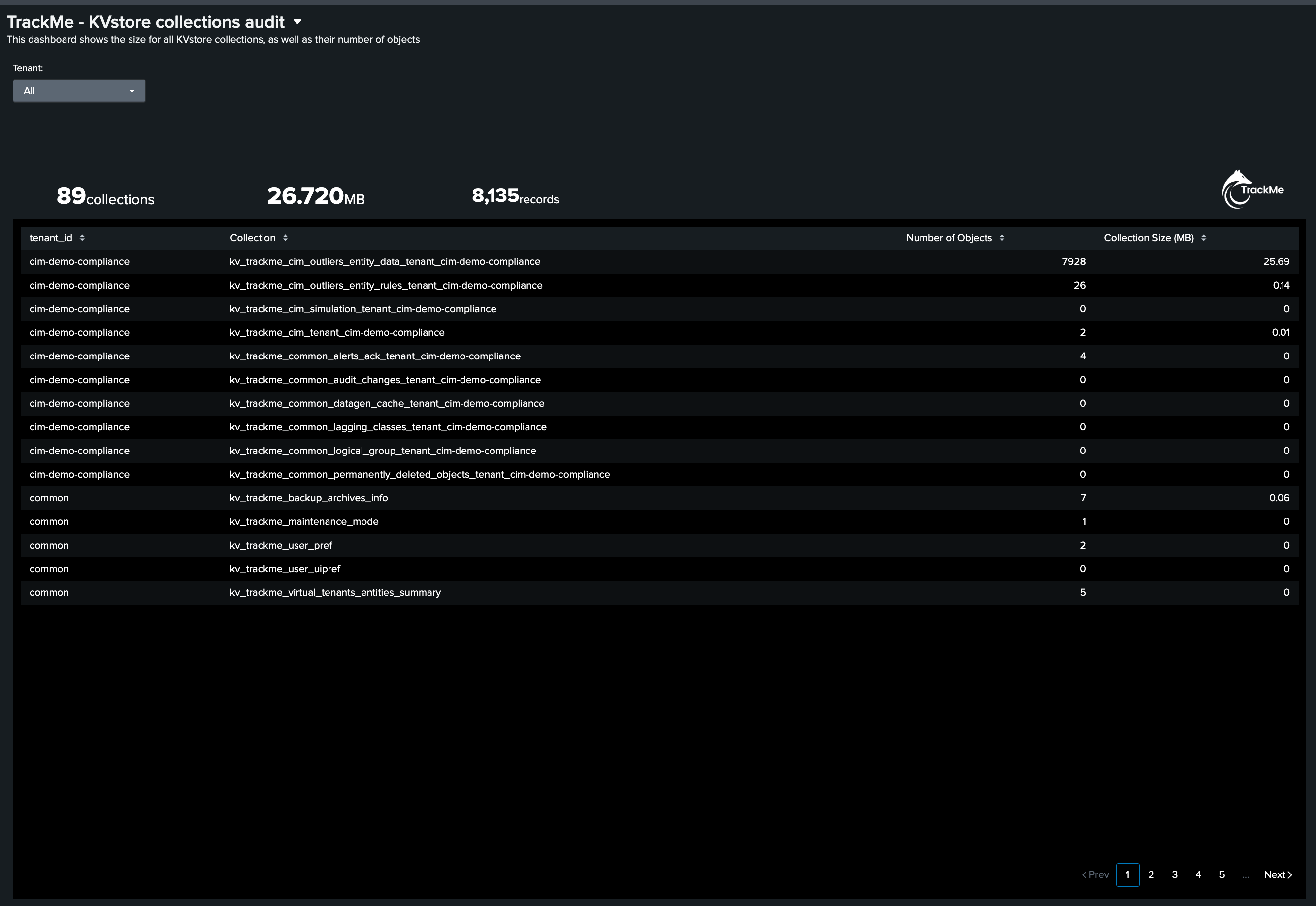
Task: Click sort arrows next to Collection header
Action: [x=285, y=238]
